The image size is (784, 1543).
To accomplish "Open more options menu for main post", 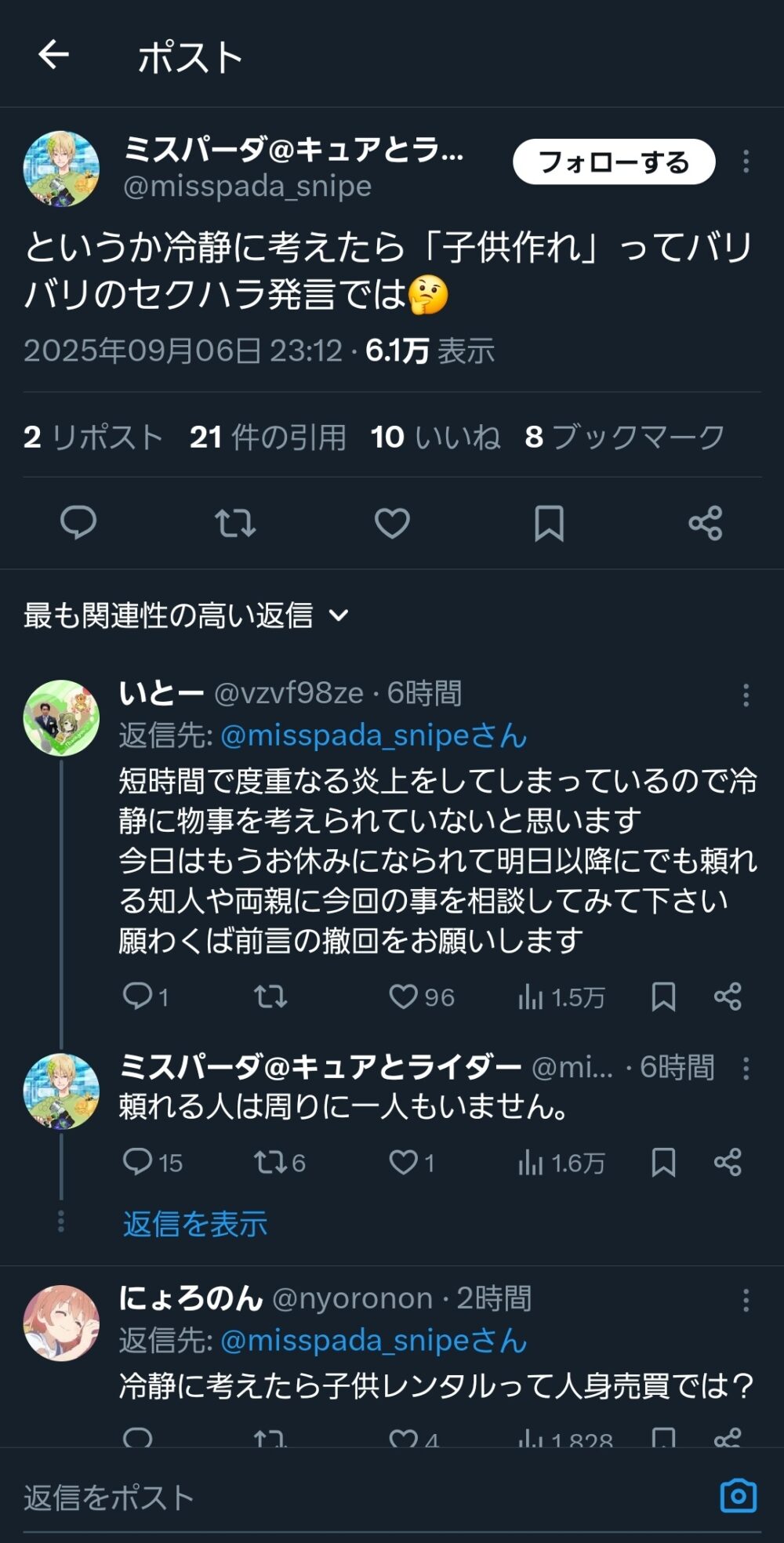I will pyautogui.click(x=746, y=162).
